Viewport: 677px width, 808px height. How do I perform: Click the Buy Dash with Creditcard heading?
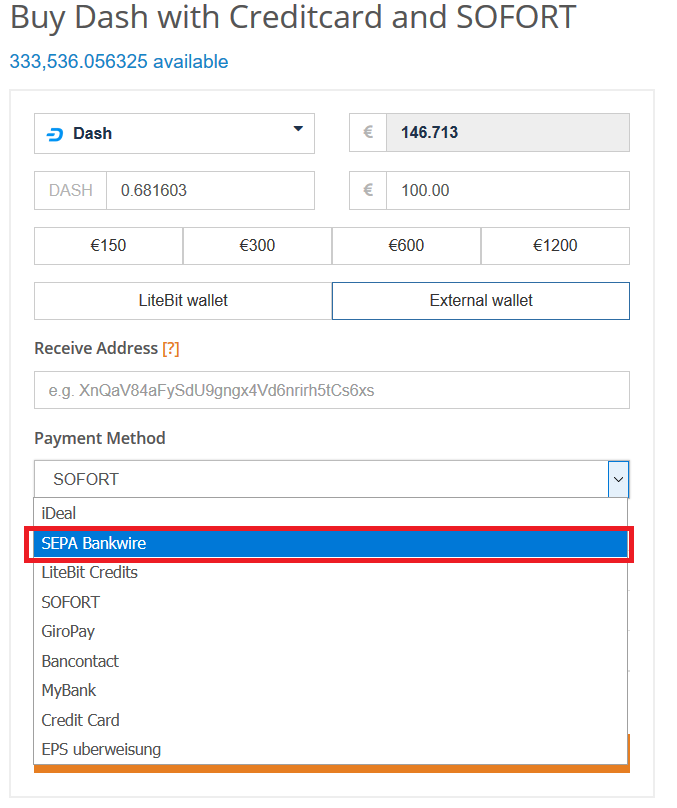coord(293,18)
